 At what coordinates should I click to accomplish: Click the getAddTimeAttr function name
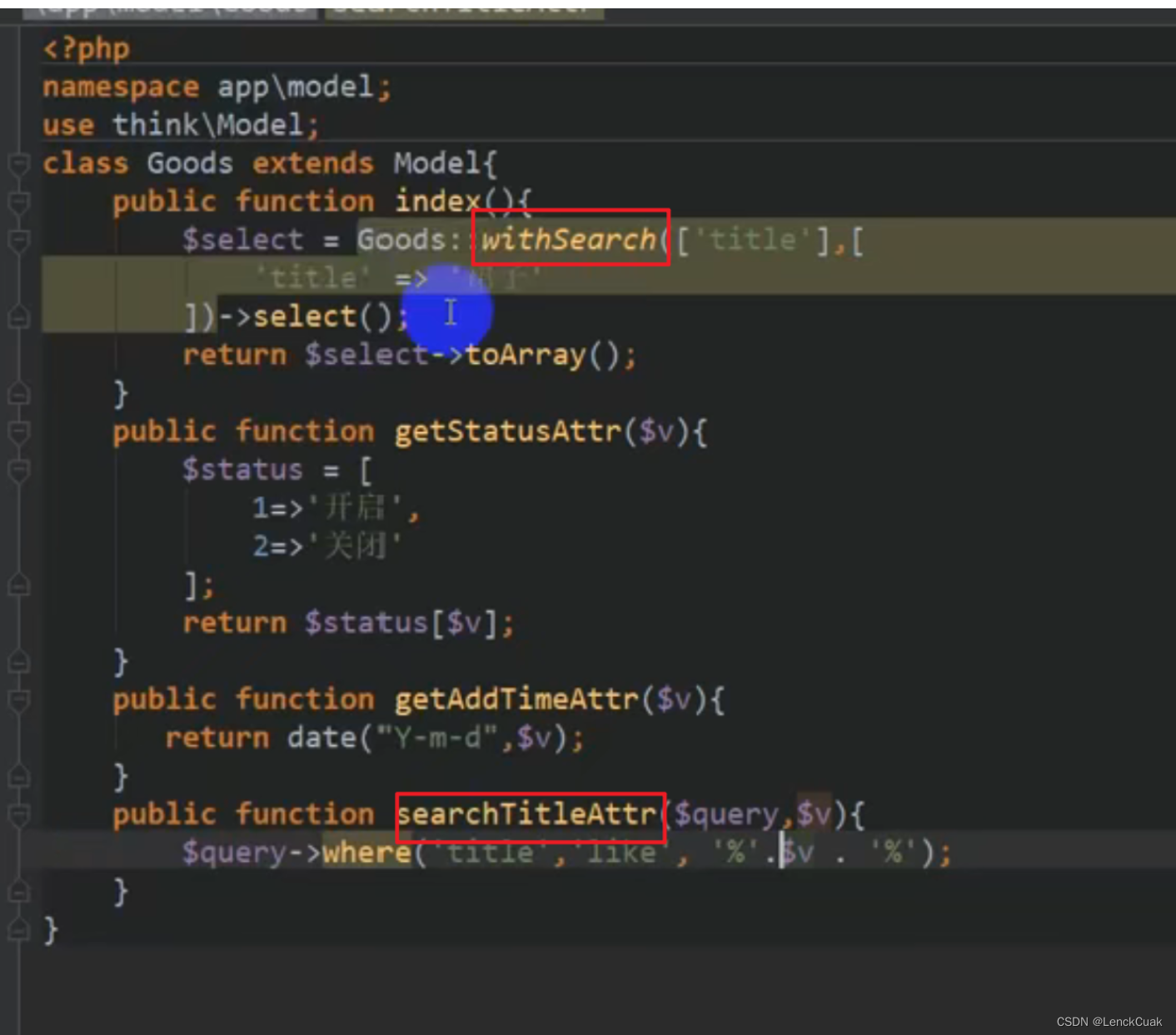point(516,699)
